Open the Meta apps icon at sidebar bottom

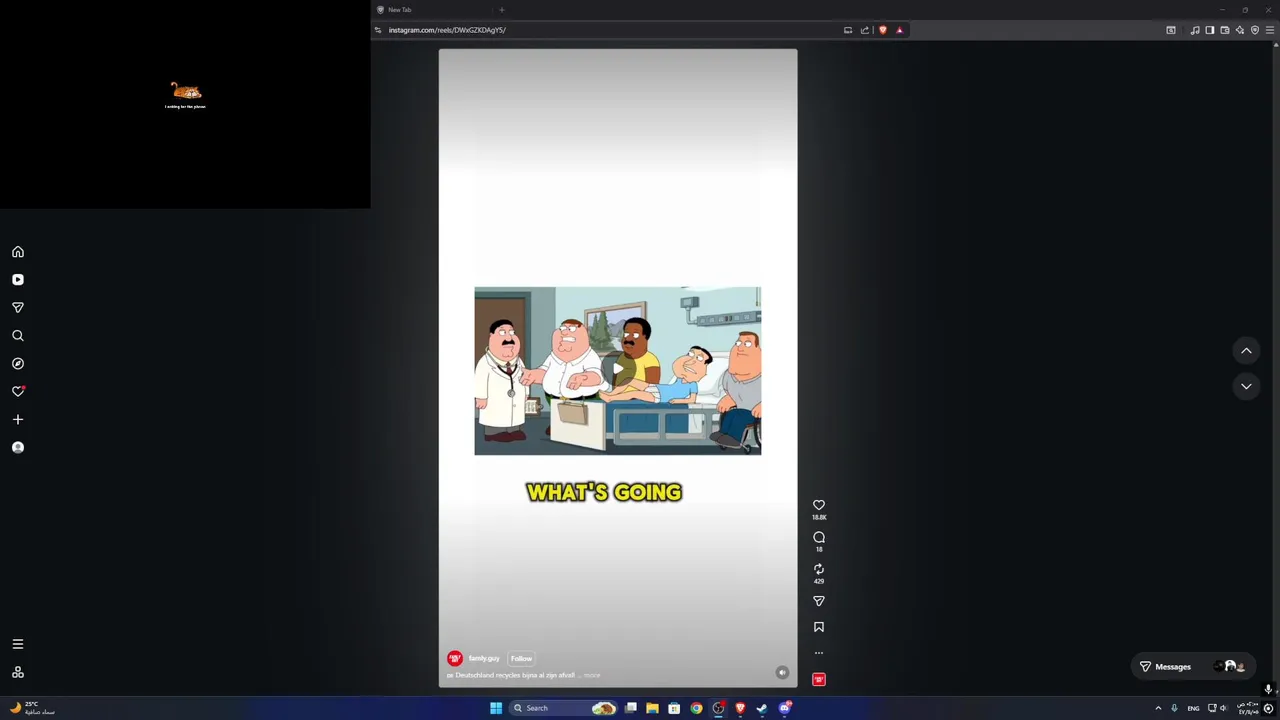coord(18,672)
